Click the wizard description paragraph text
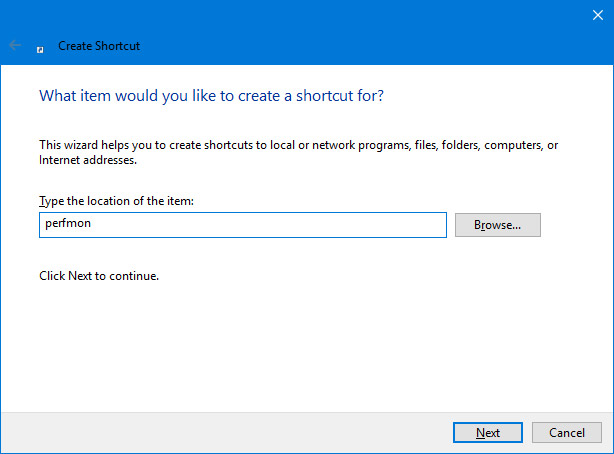Viewport: 614px width, 454px height. pyautogui.click(x=298, y=152)
